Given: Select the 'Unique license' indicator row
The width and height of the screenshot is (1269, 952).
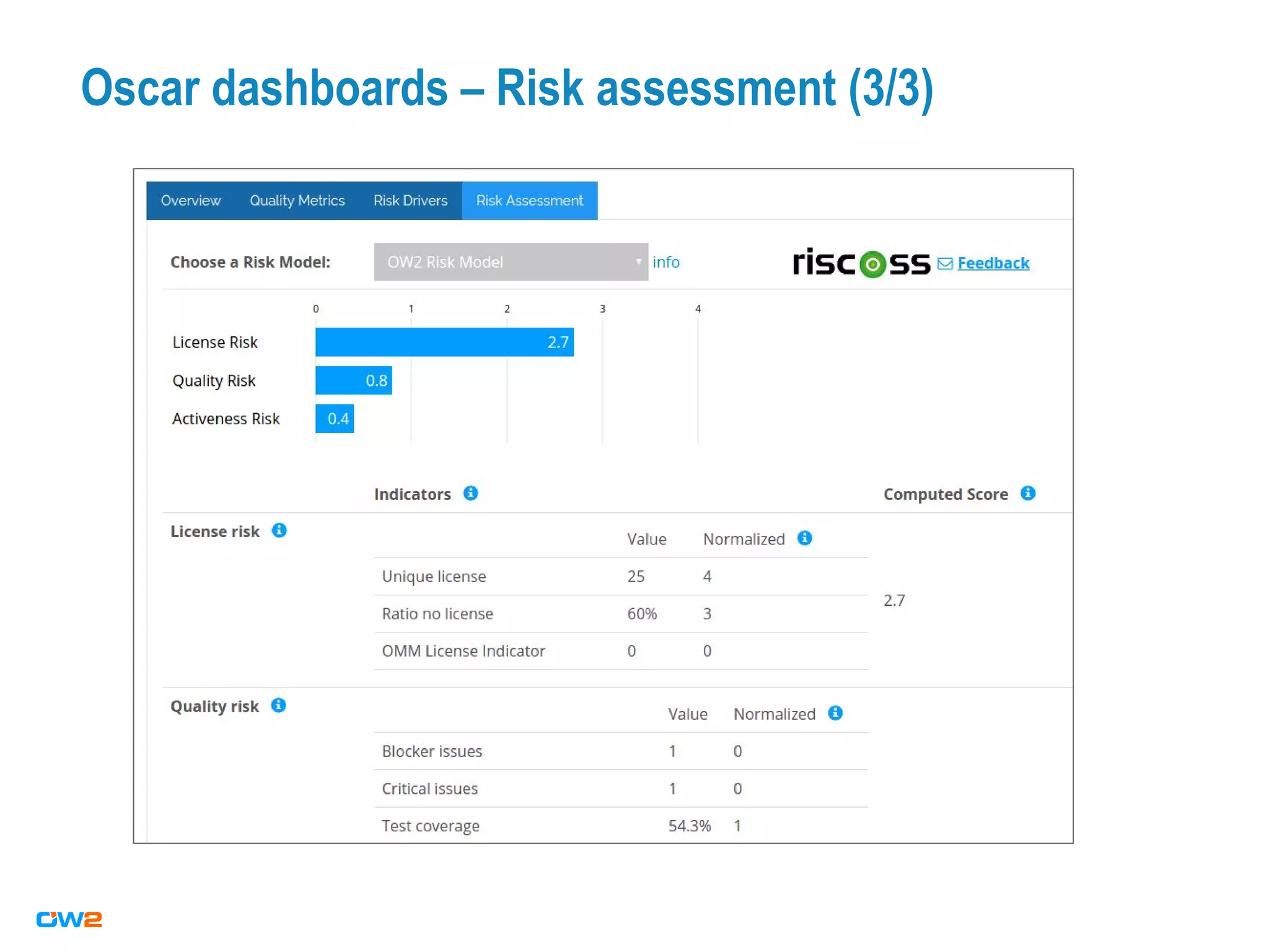Looking at the screenshot, I should click(621, 577).
